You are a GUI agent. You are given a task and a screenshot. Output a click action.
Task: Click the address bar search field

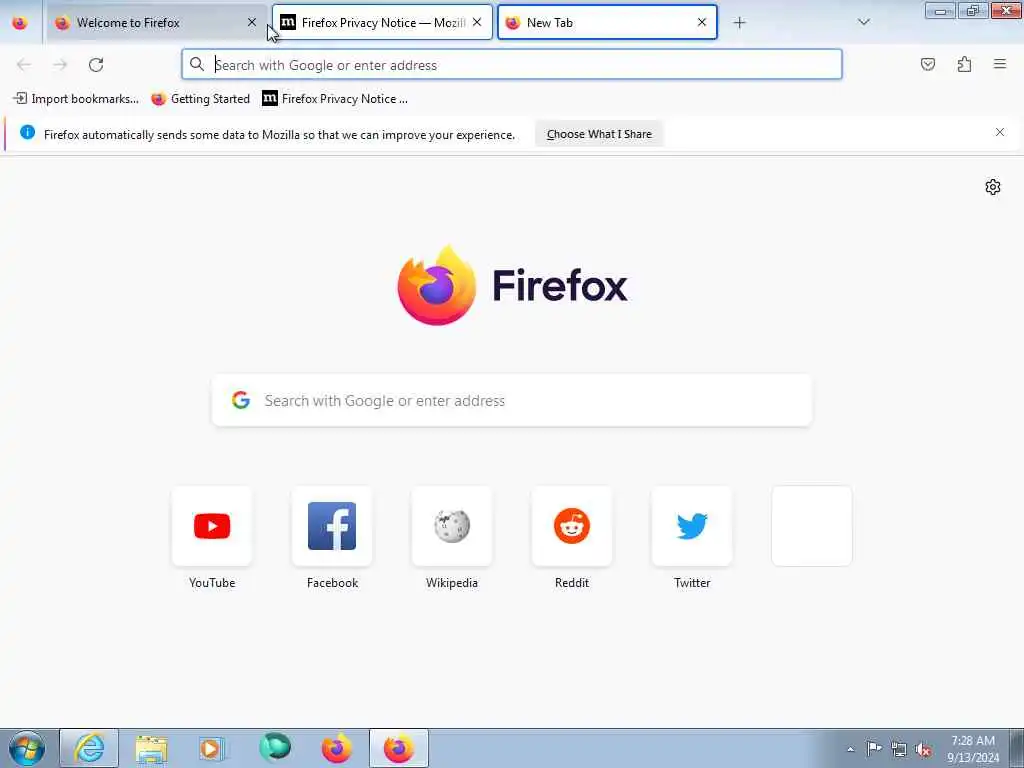pos(512,65)
